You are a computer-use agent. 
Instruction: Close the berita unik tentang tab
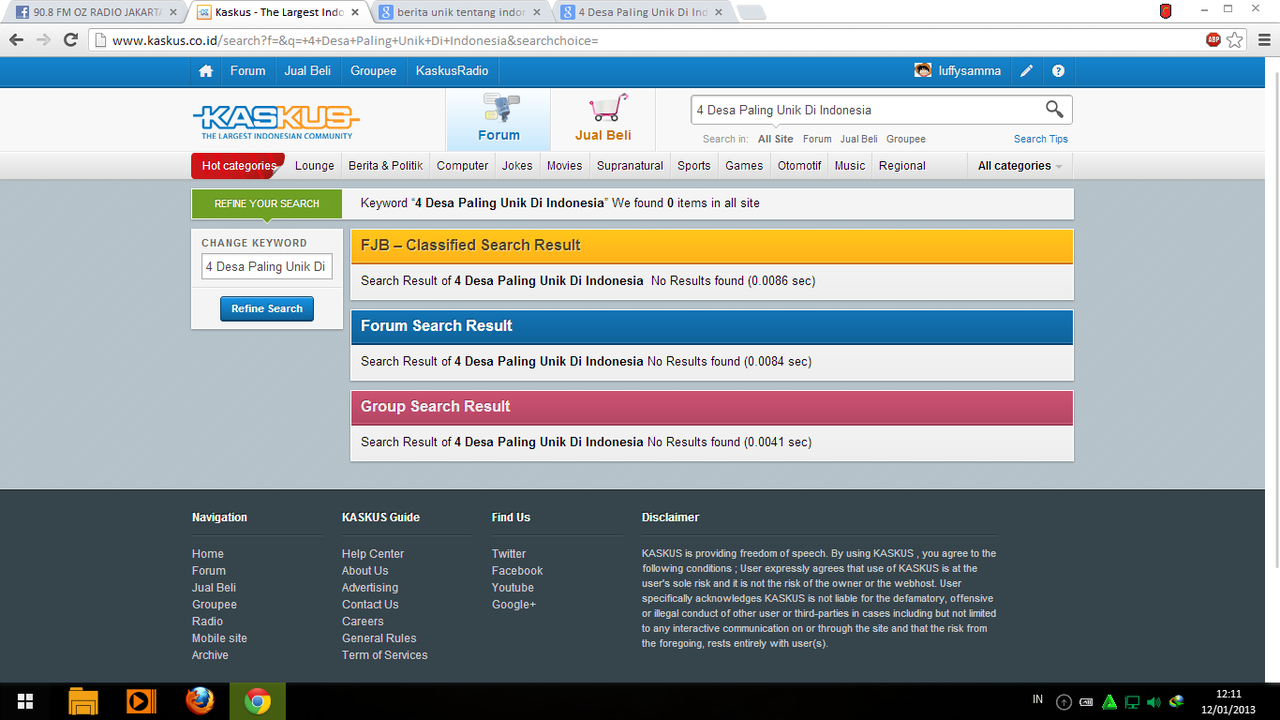537,13
